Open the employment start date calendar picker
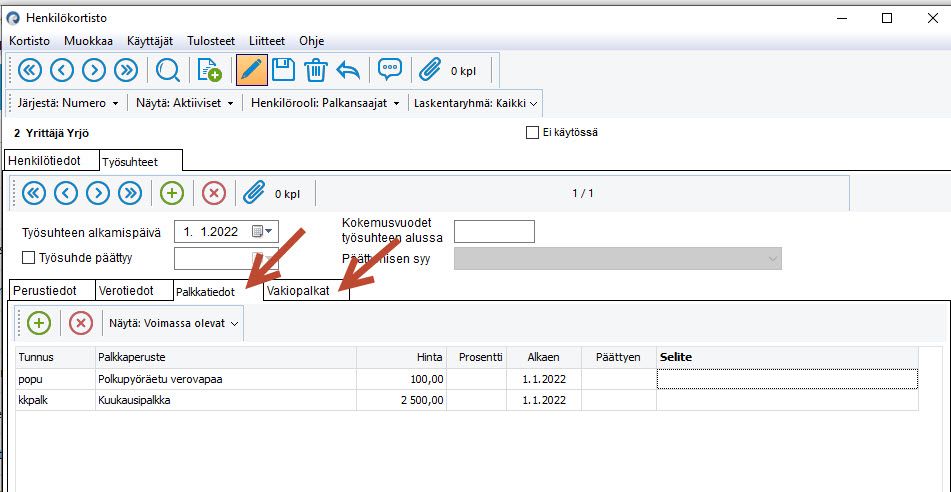 tap(263, 231)
